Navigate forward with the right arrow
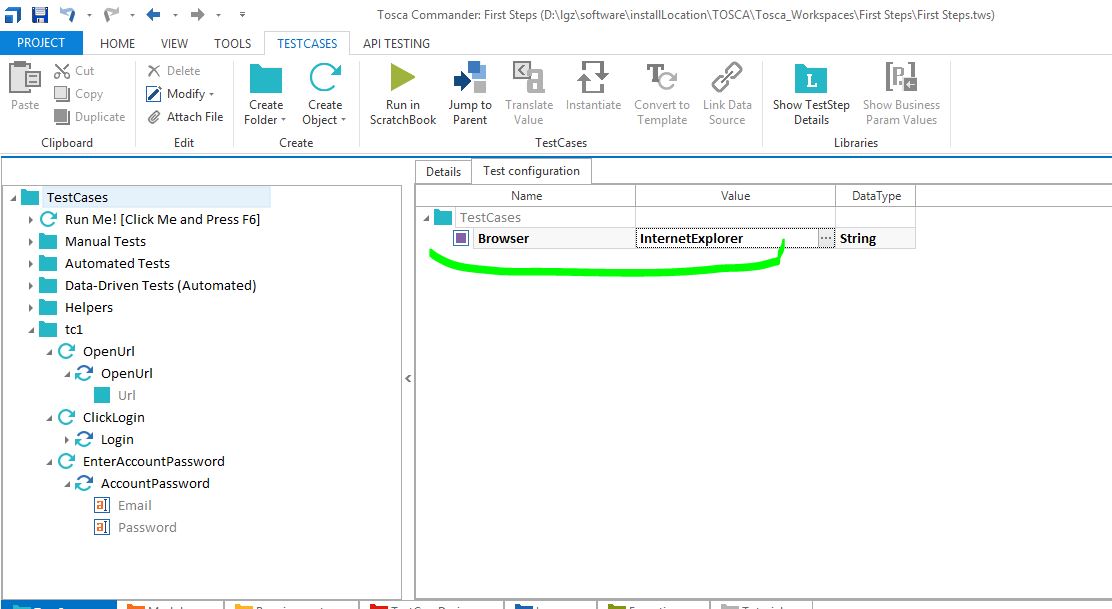Image resolution: width=1112 pixels, height=609 pixels. click(x=197, y=14)
